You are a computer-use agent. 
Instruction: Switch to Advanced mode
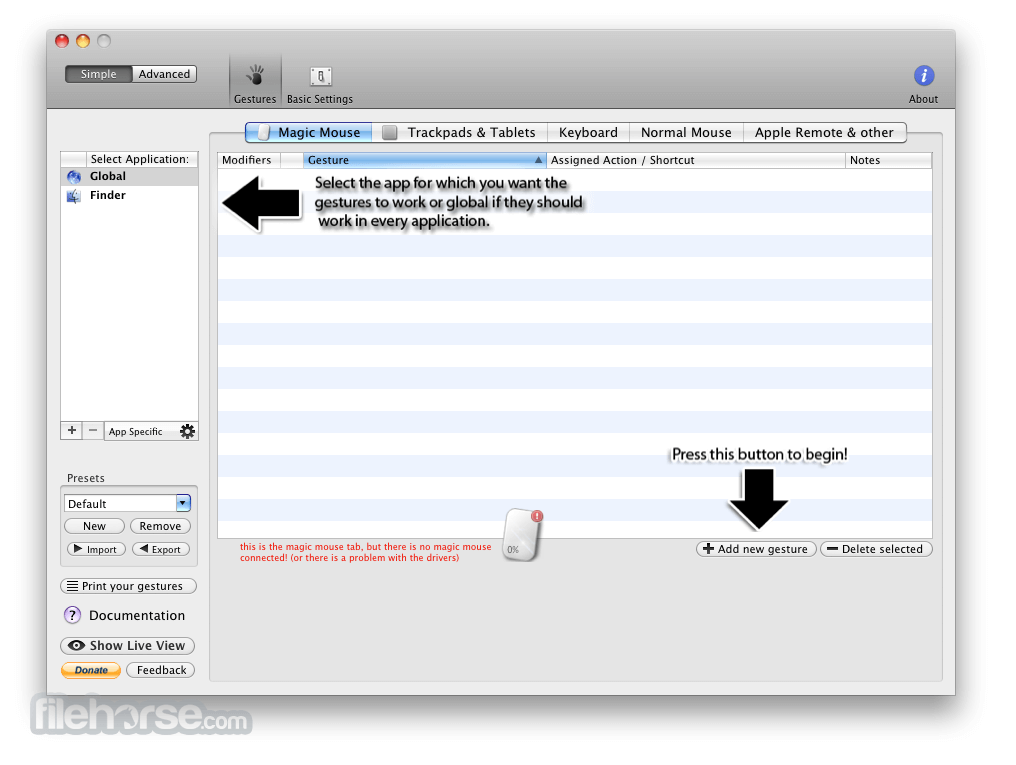click(x=164, y=74)
